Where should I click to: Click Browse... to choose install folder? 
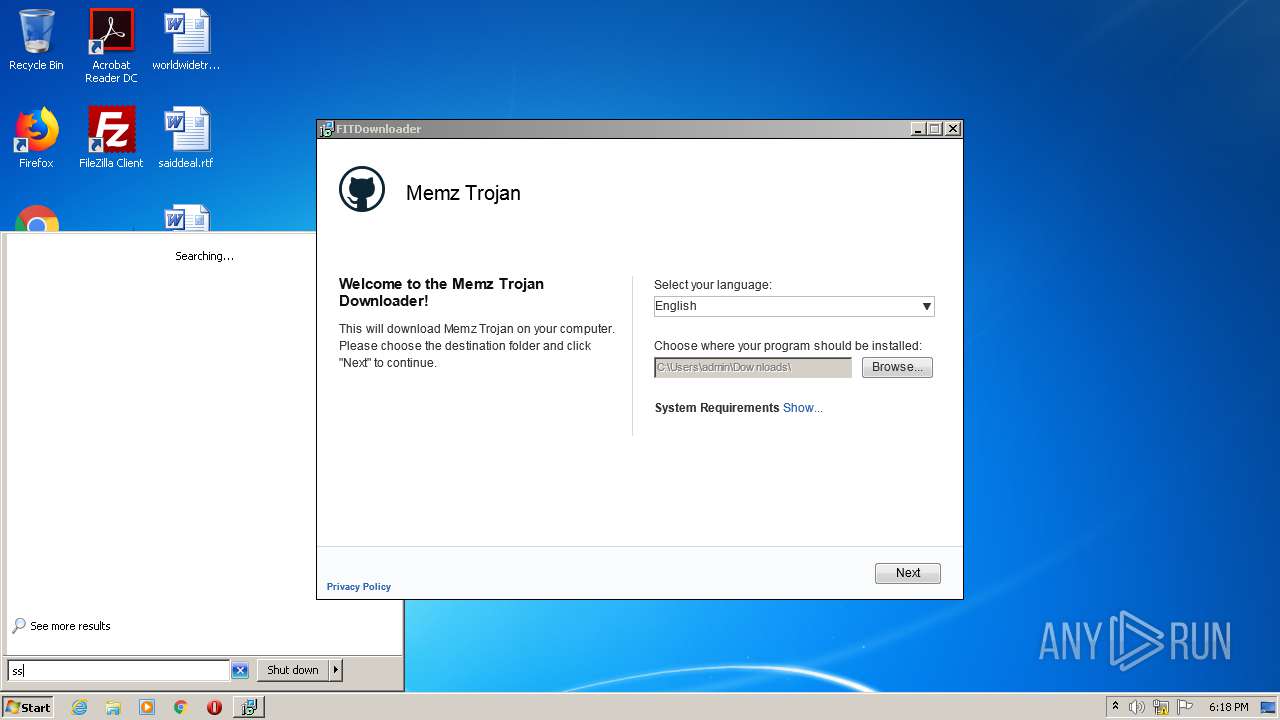pyautogui.click(x=897, y=367)
